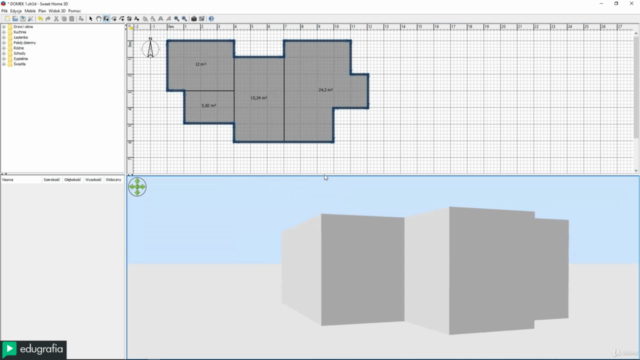Toggle italic text style icon
The height and width of the screenshot is (360, 640).
point(168,19)
